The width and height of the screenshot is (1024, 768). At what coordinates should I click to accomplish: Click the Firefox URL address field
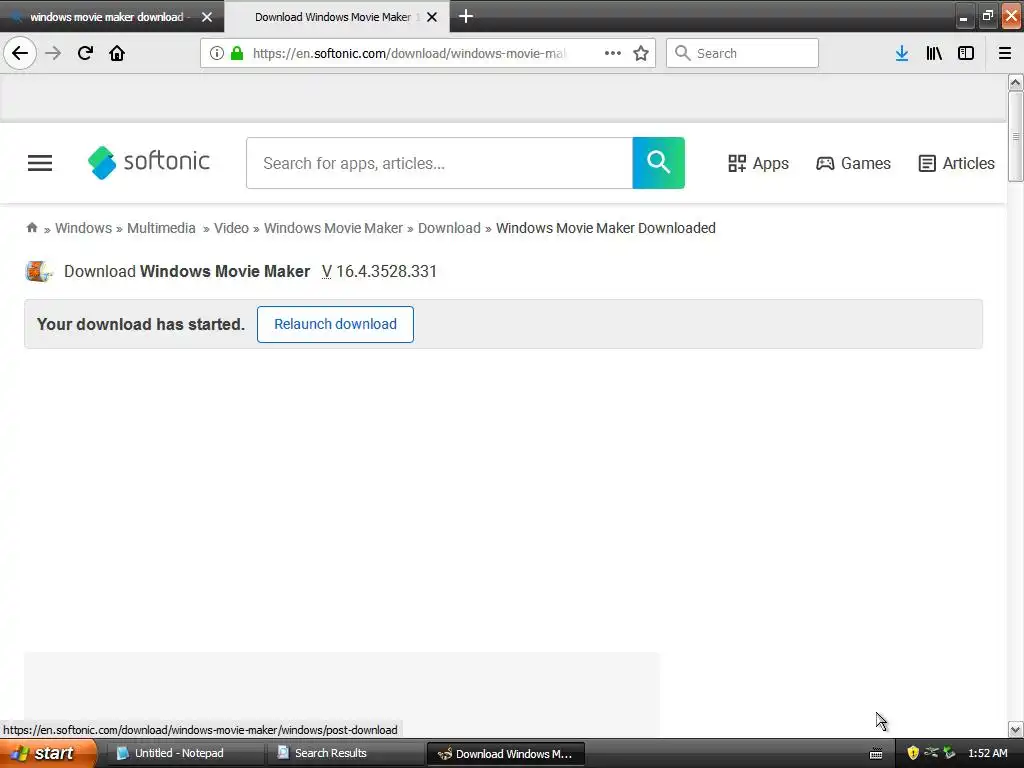[411, 53]
